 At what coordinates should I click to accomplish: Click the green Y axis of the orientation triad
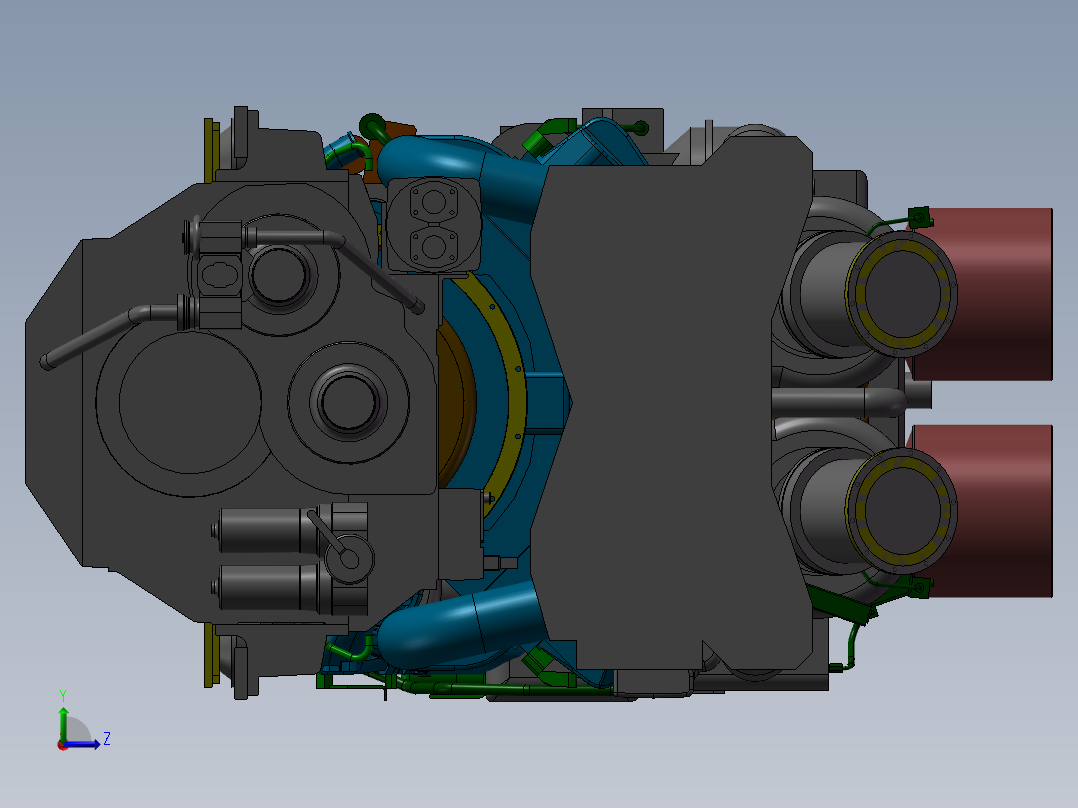pyautogui.click(x=63, y=723)
